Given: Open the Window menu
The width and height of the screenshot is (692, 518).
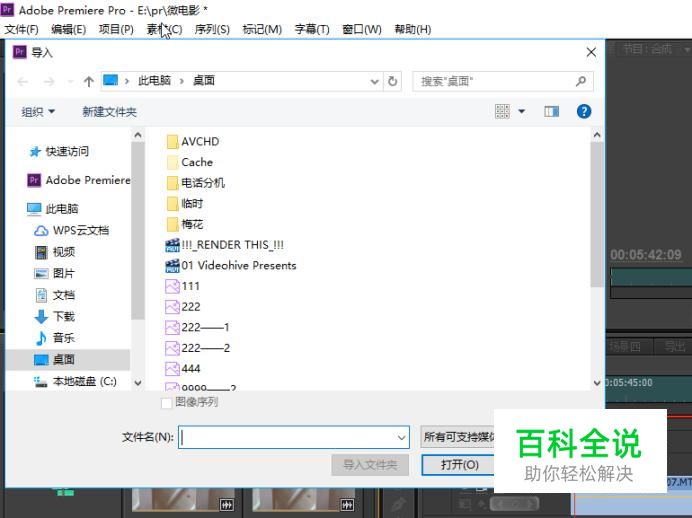Looking at the screenshot, I should tap(362, 30).
